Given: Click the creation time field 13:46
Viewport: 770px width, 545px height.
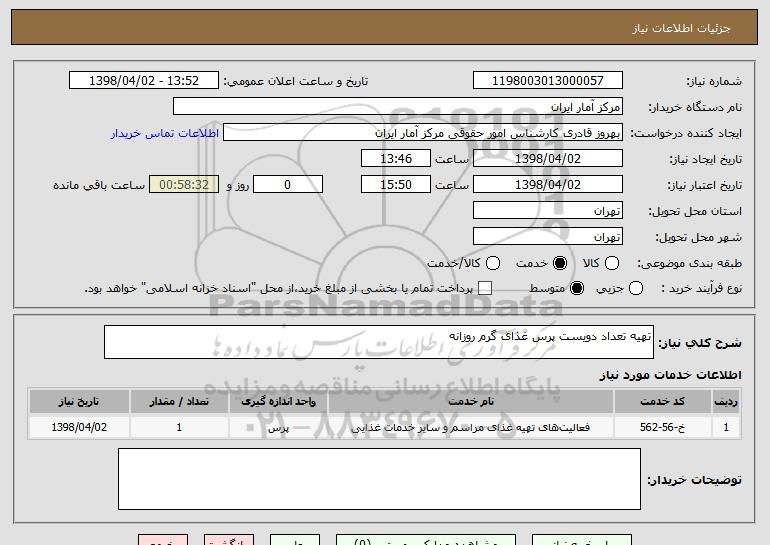Looking at the screenshot, I should click(x=396, y=159).
